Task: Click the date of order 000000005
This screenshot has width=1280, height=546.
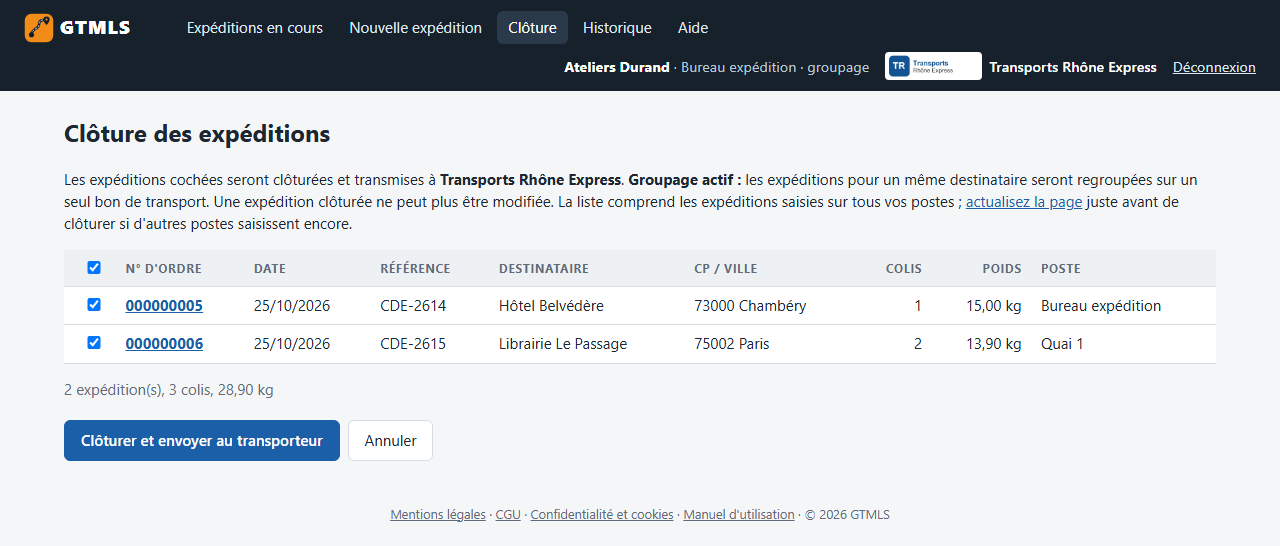Action: (x=292, y=306)
